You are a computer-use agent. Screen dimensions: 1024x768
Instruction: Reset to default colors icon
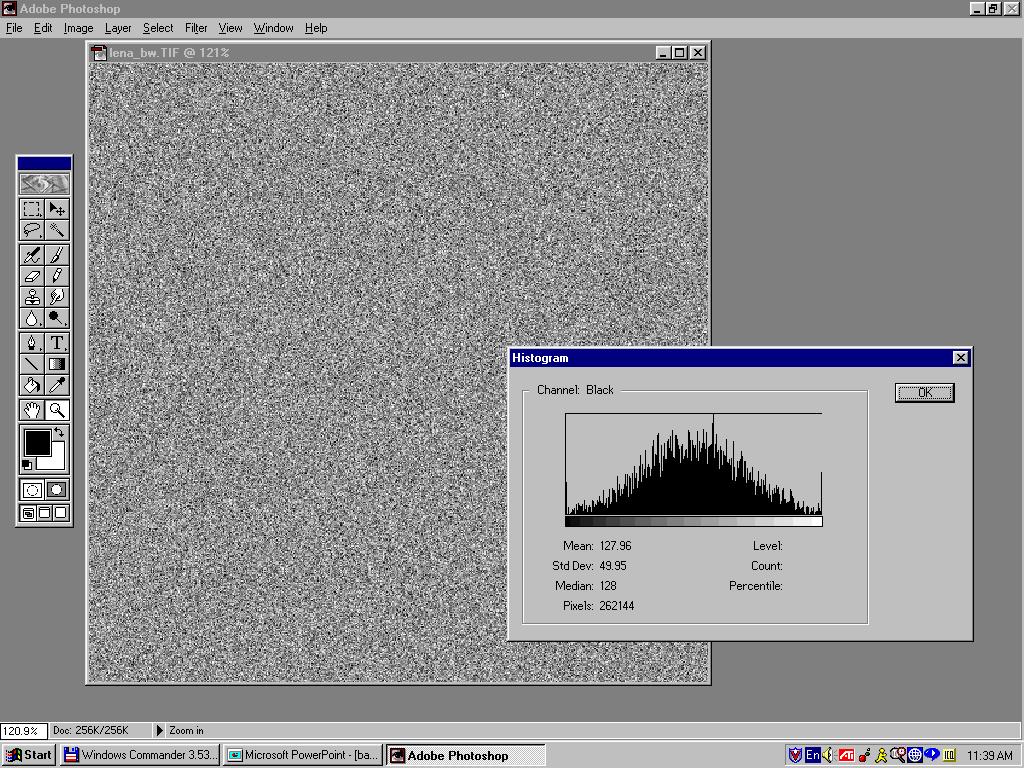pyautogui.click(x=27, y=465)
